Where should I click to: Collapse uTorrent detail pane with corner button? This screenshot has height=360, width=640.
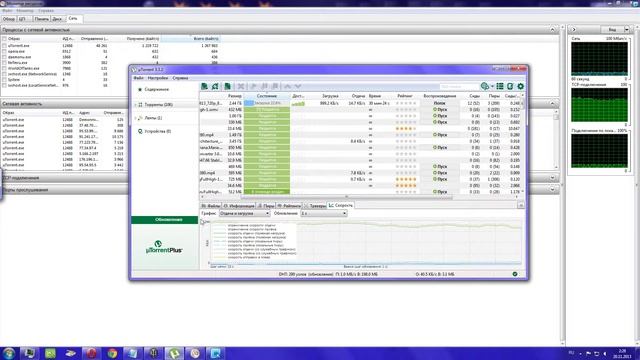521,205
